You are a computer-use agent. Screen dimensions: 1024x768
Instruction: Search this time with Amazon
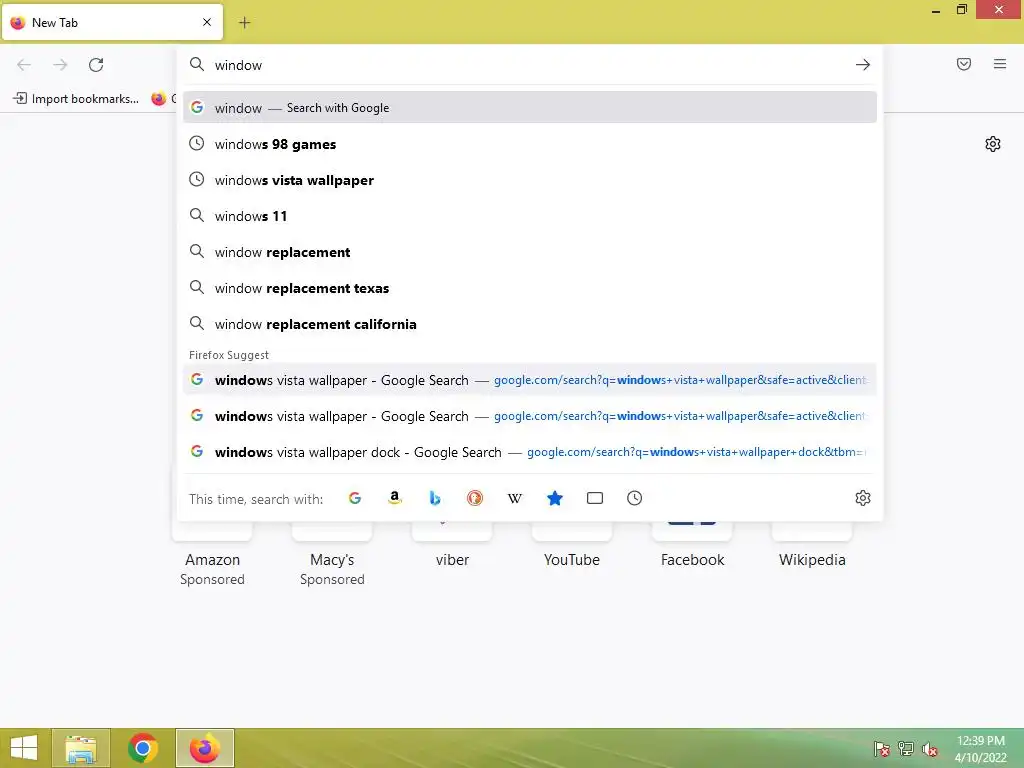(394, 498)
